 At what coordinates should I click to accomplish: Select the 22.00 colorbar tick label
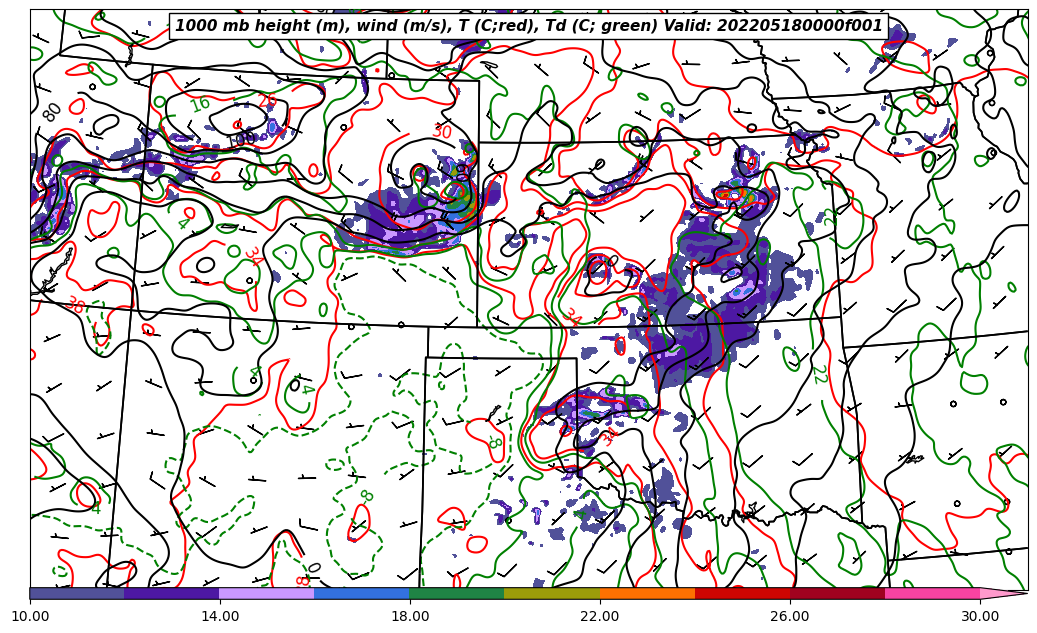pos(600,616)
